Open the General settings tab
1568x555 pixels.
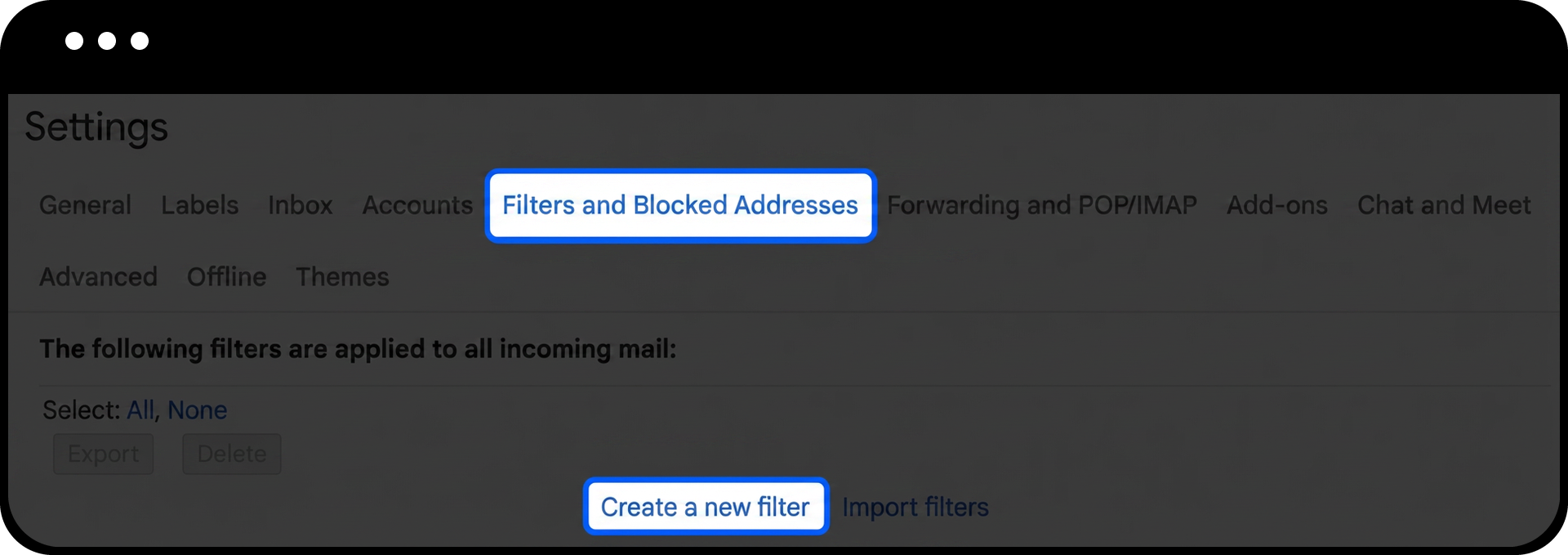(x=85, y=205)
